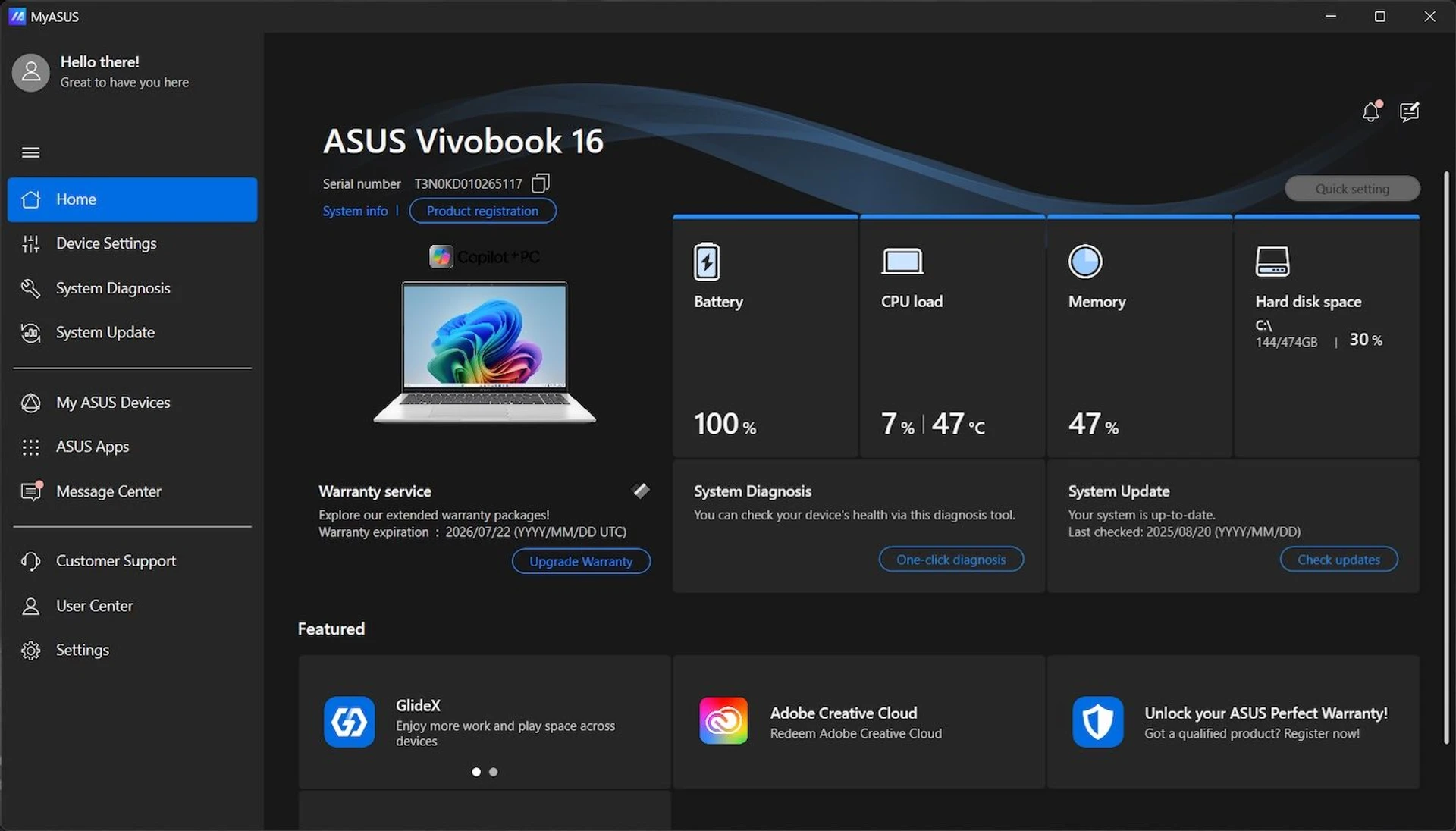
Task: Open the feedback icon
Action: 1410,111
